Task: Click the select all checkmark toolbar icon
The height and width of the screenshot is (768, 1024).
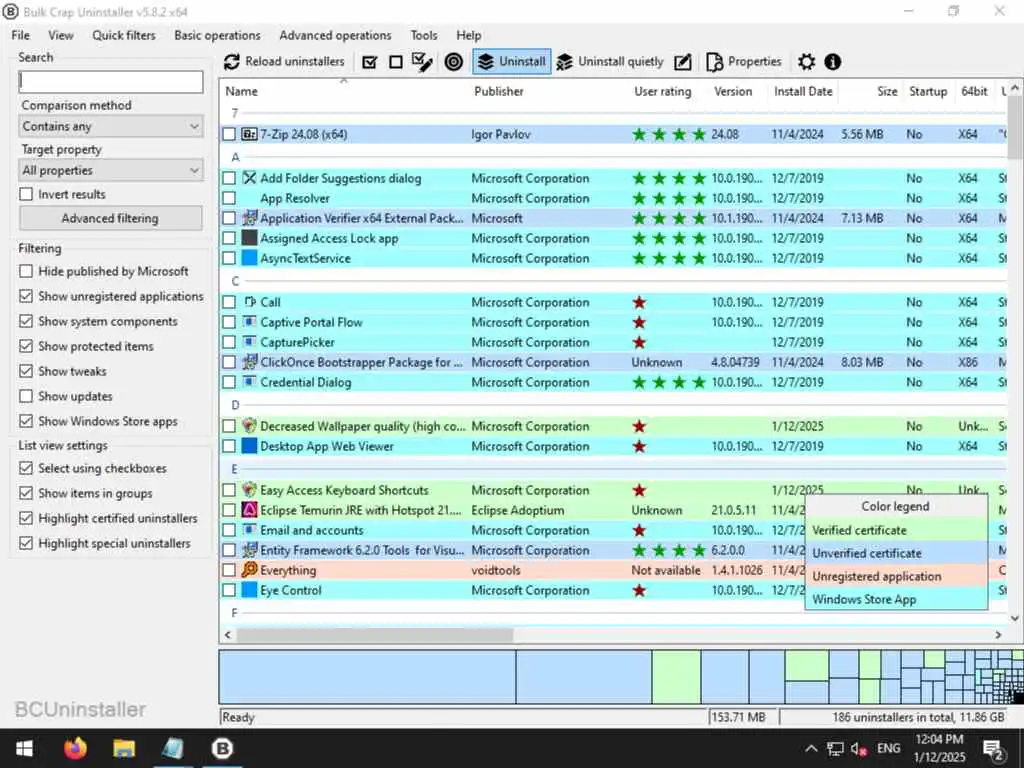Action: pyautogui.click(x=370, y=62)
